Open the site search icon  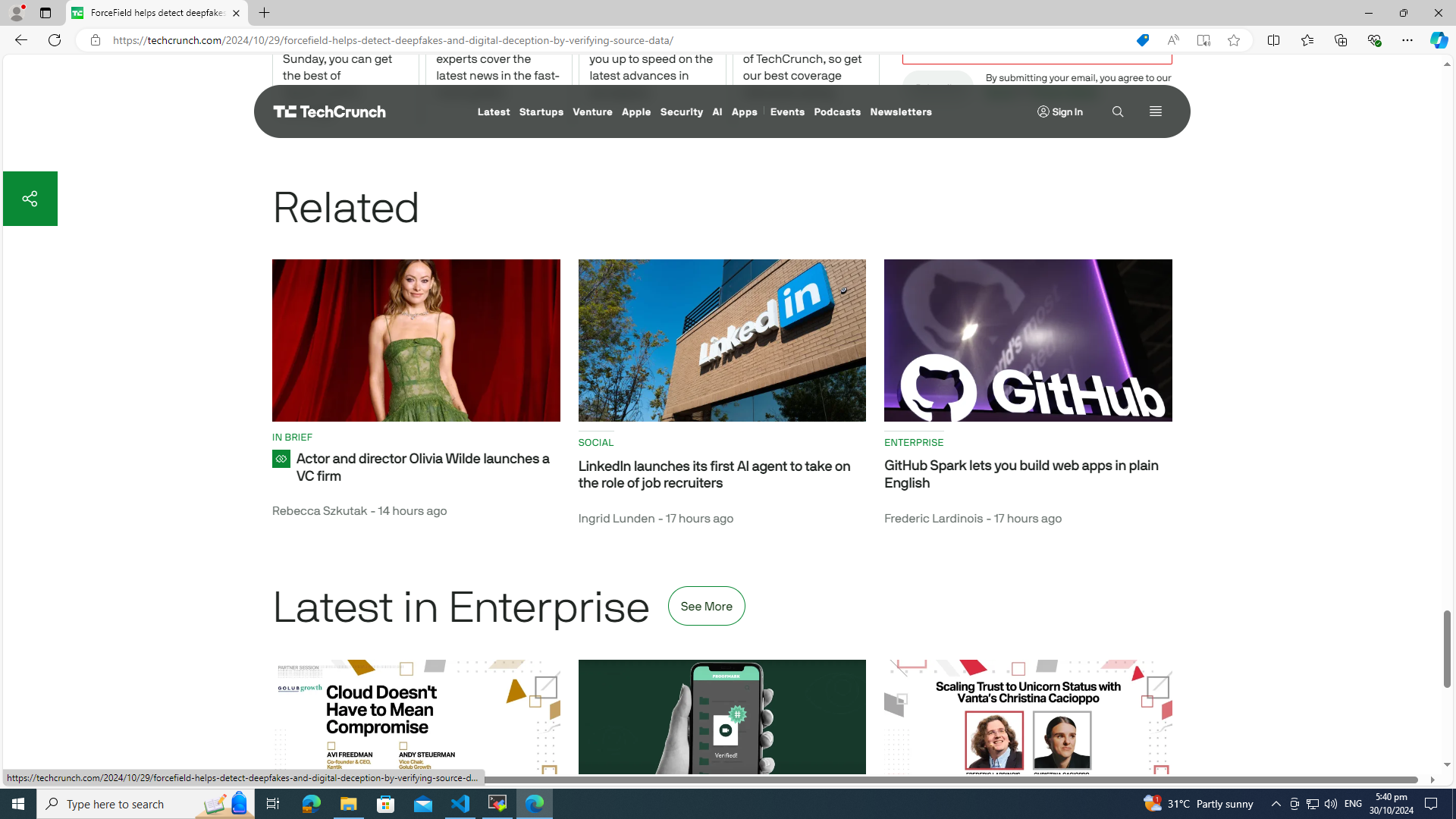coord(1118,111)
